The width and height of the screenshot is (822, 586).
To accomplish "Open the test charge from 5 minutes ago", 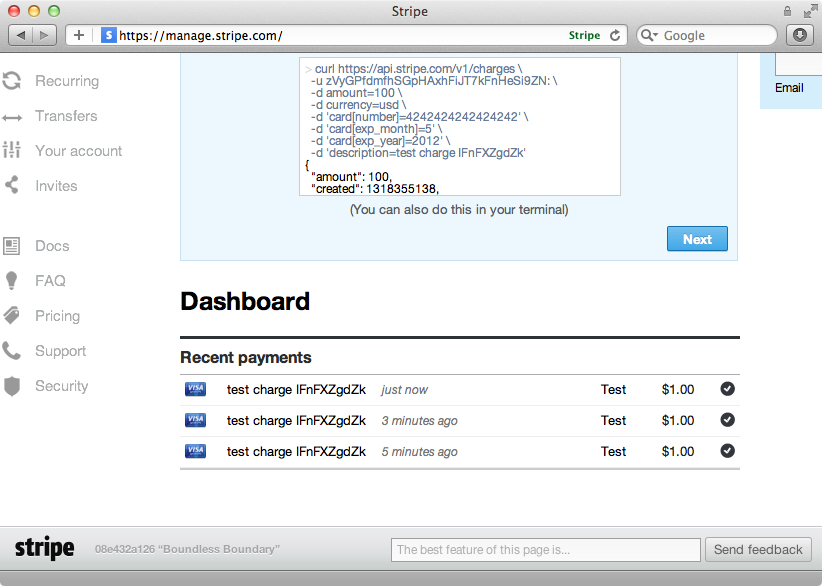I will 460,452.
